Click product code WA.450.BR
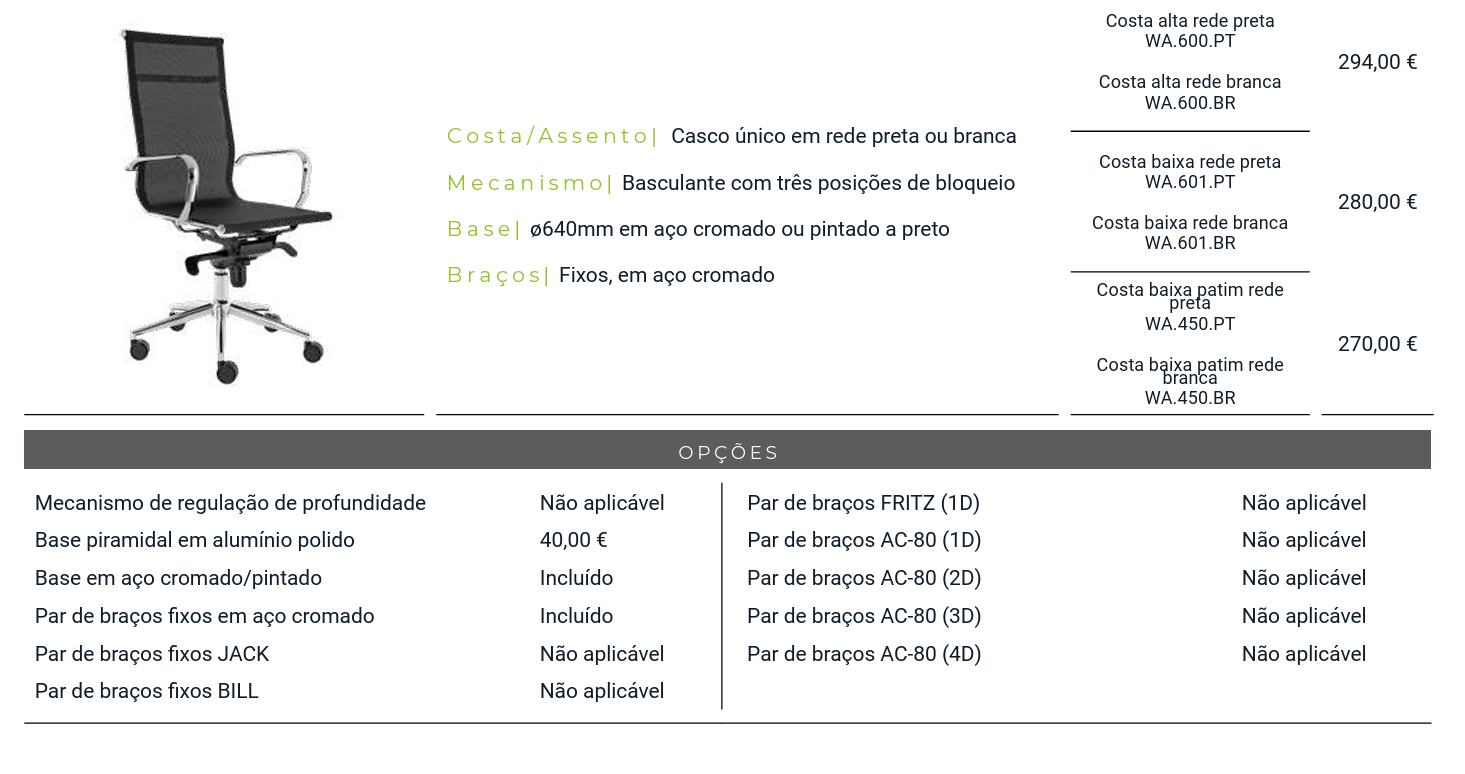 click(1190, 398)
